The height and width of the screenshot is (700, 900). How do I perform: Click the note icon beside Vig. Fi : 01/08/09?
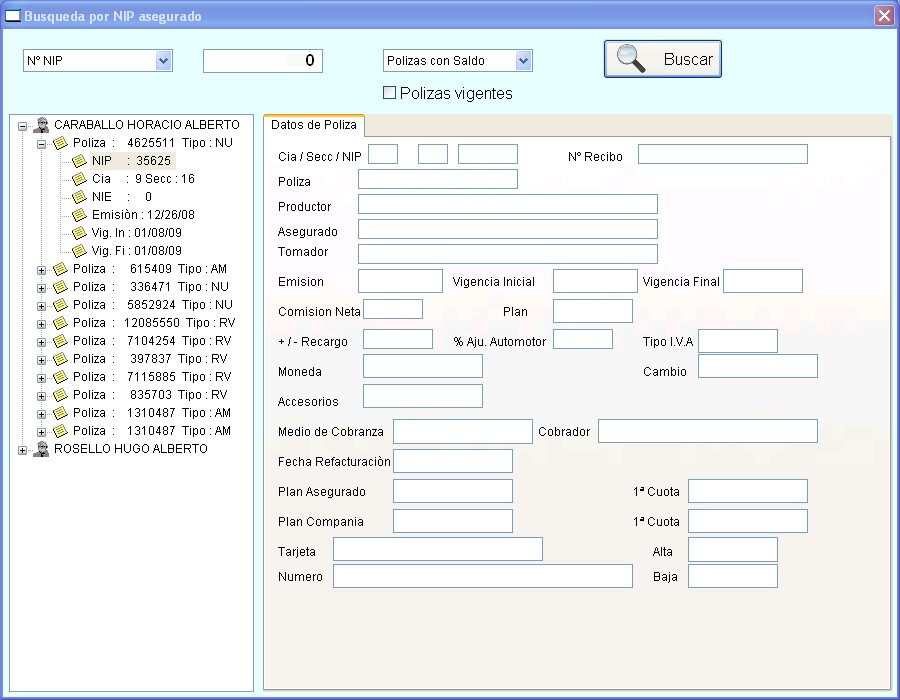(x=79, y=251)
